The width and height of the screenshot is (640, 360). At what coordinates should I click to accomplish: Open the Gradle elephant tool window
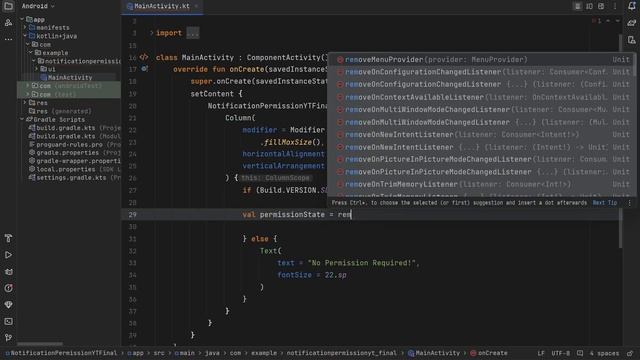(631, 23)
